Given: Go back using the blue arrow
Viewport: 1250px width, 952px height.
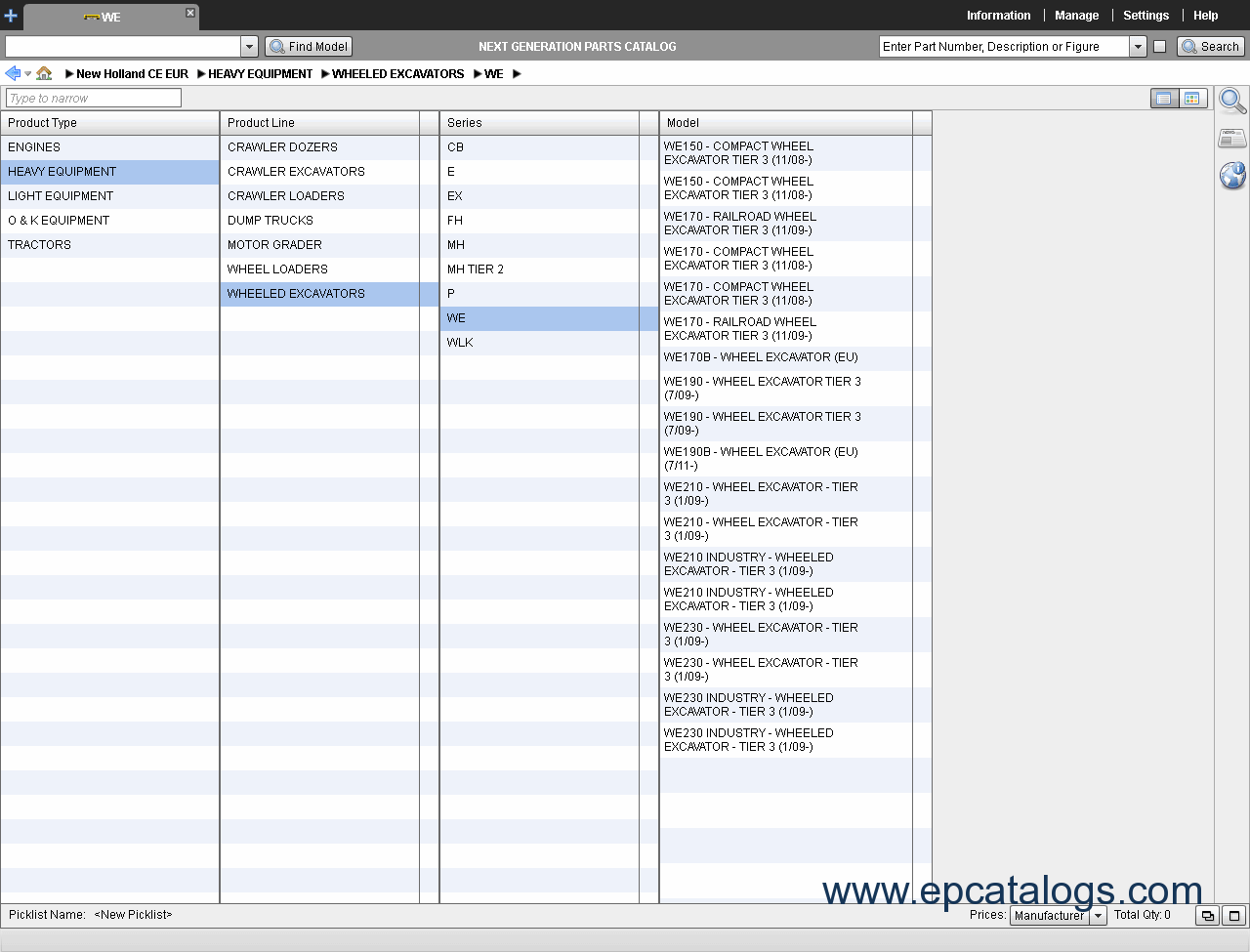Looking at the screenshot, I should (13, 73).
